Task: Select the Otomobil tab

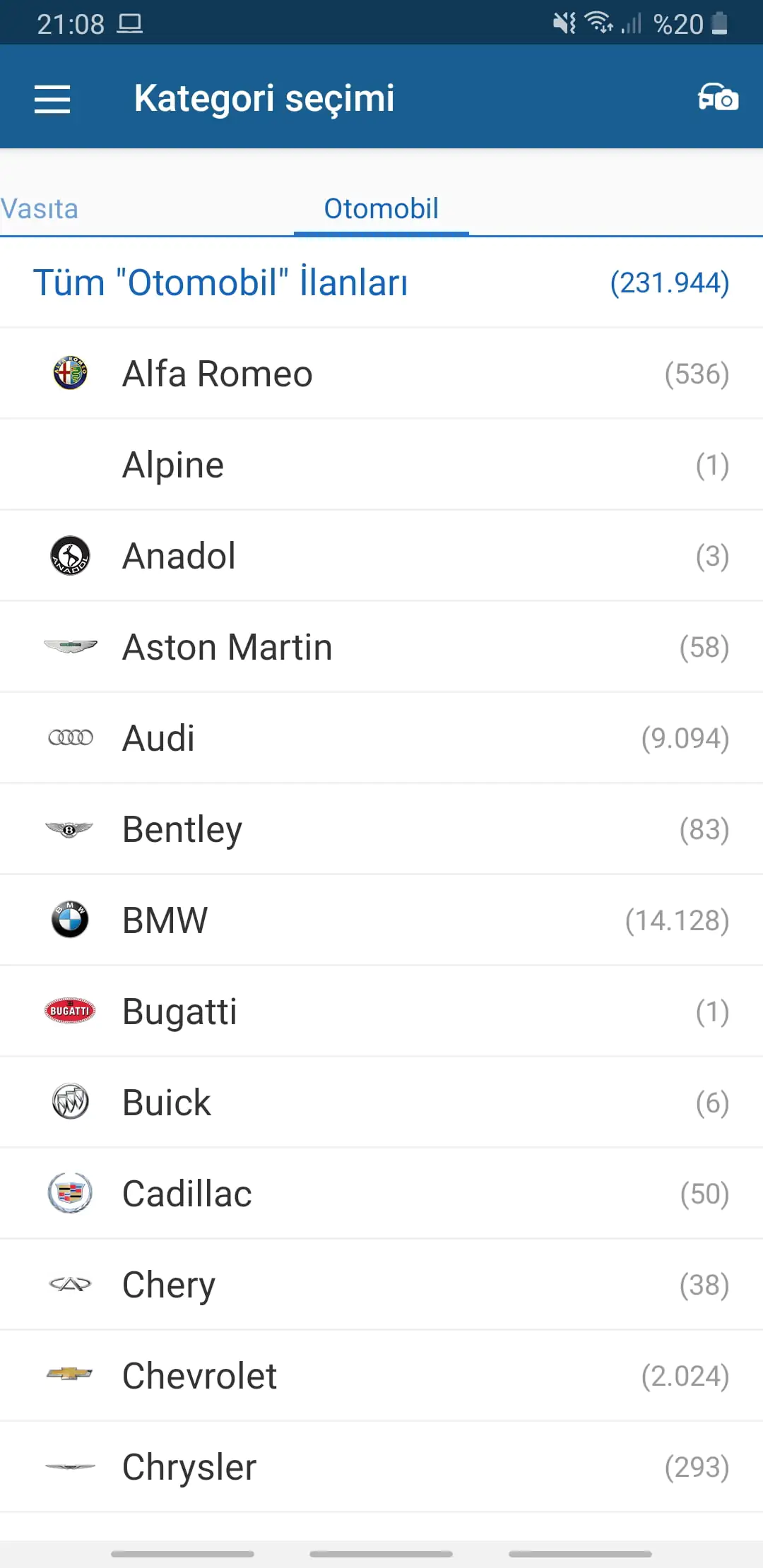Action: pyautogui.click(x=381, y=209)
